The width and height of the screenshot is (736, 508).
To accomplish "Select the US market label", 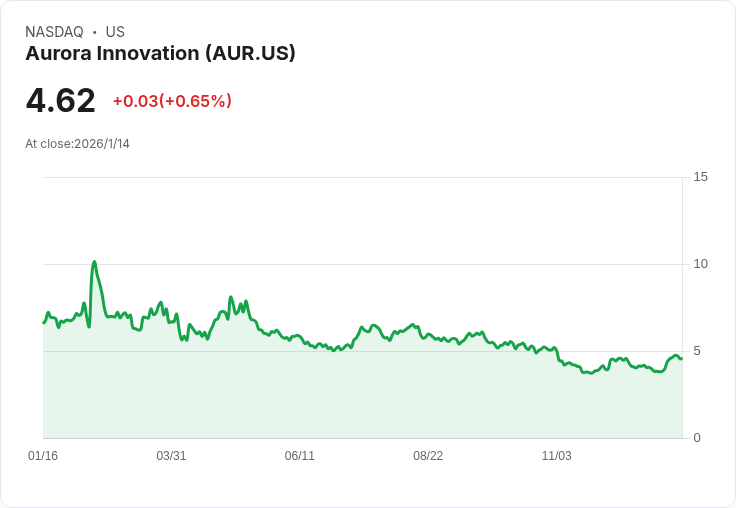I will coord(115,32).
